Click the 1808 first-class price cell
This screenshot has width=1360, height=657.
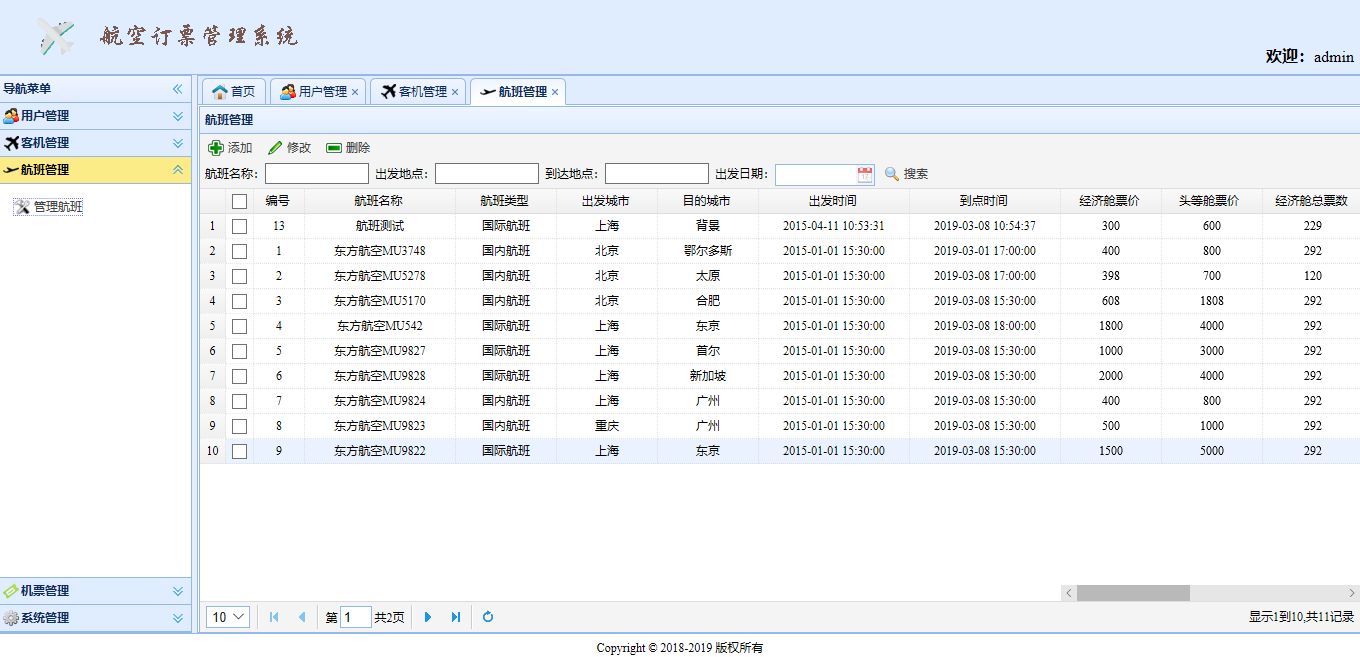coord(1211,301)
